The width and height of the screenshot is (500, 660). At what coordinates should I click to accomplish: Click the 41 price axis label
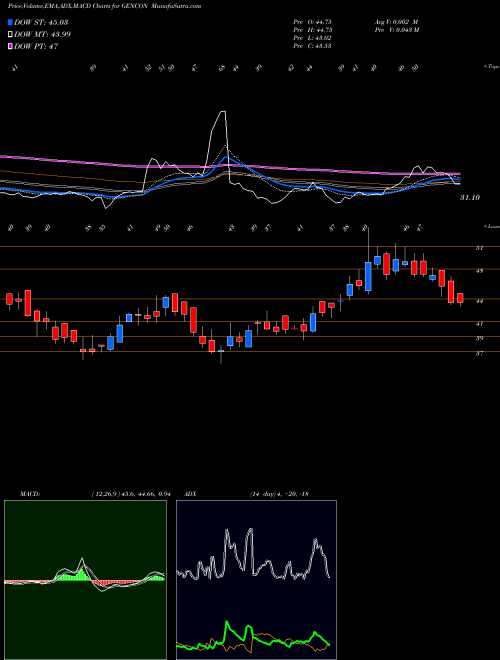479,324
